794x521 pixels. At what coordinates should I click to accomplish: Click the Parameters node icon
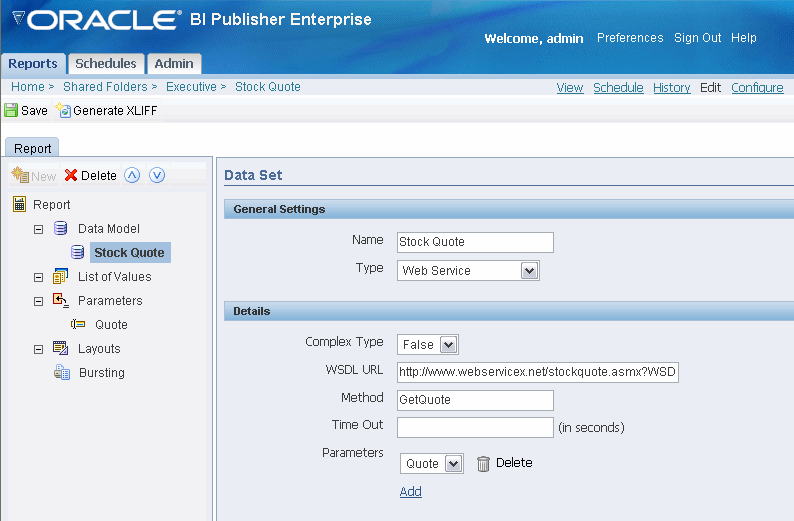tap(61, 300)
